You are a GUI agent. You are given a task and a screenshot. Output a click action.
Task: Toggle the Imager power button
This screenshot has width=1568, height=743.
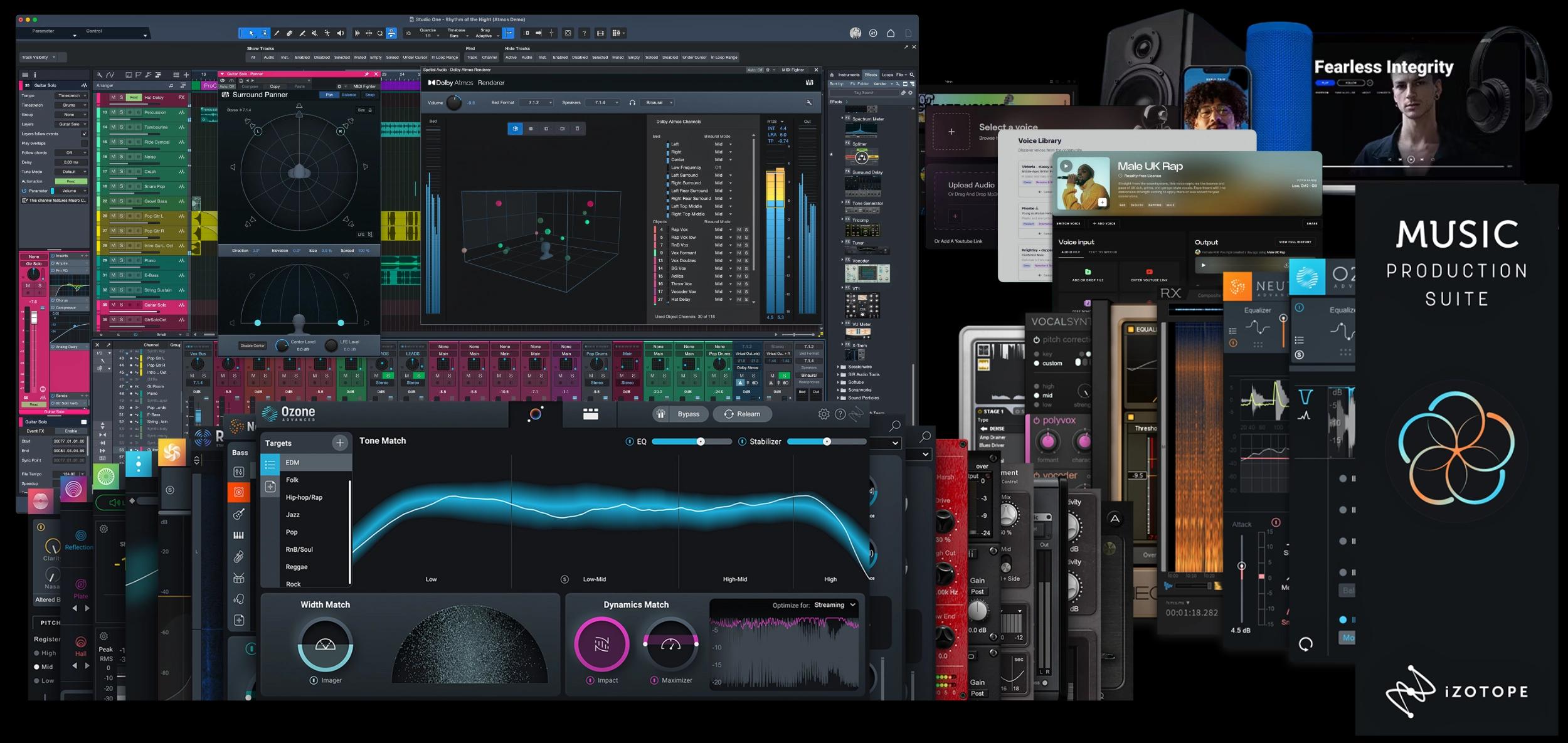coord(314,680)
